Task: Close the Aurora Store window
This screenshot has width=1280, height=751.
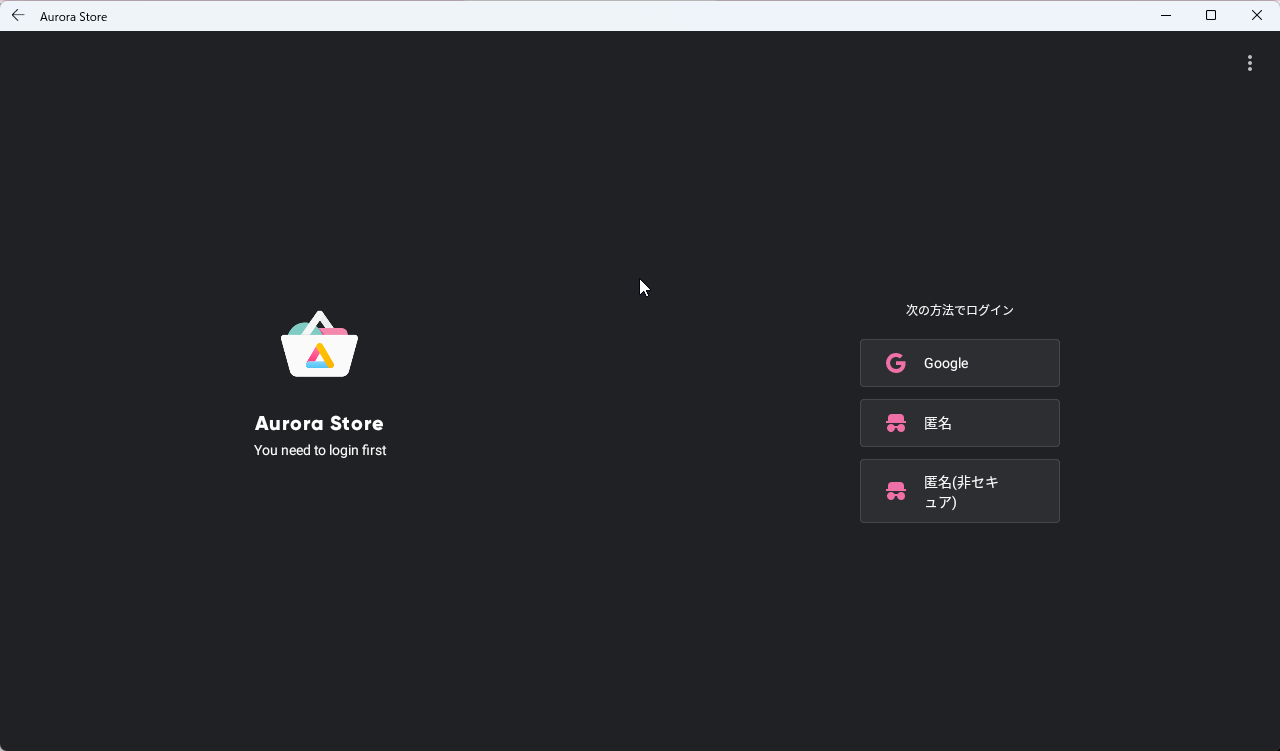Action: pos(1257,15)
